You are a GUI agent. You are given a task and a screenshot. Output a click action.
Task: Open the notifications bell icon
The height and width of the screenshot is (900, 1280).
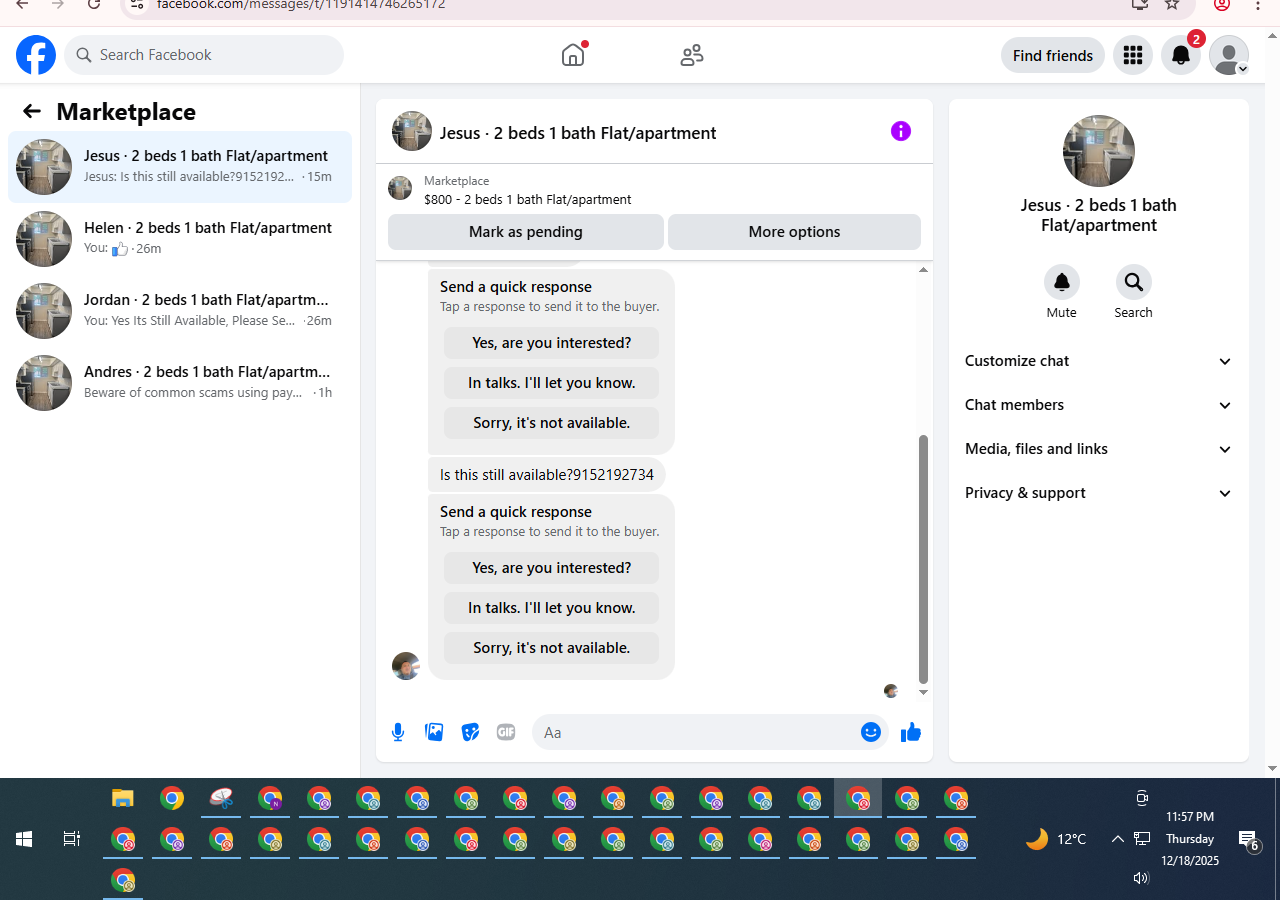1181,55
